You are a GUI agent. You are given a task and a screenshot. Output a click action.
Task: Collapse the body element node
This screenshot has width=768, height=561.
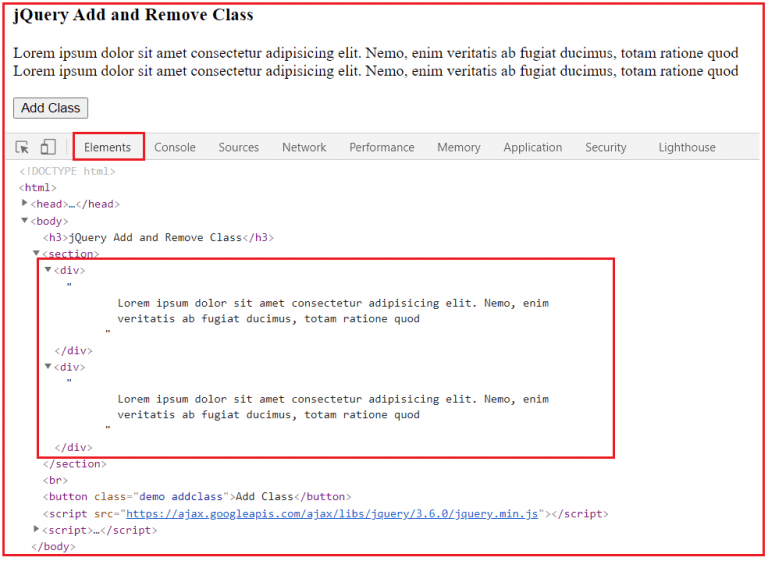25,221
